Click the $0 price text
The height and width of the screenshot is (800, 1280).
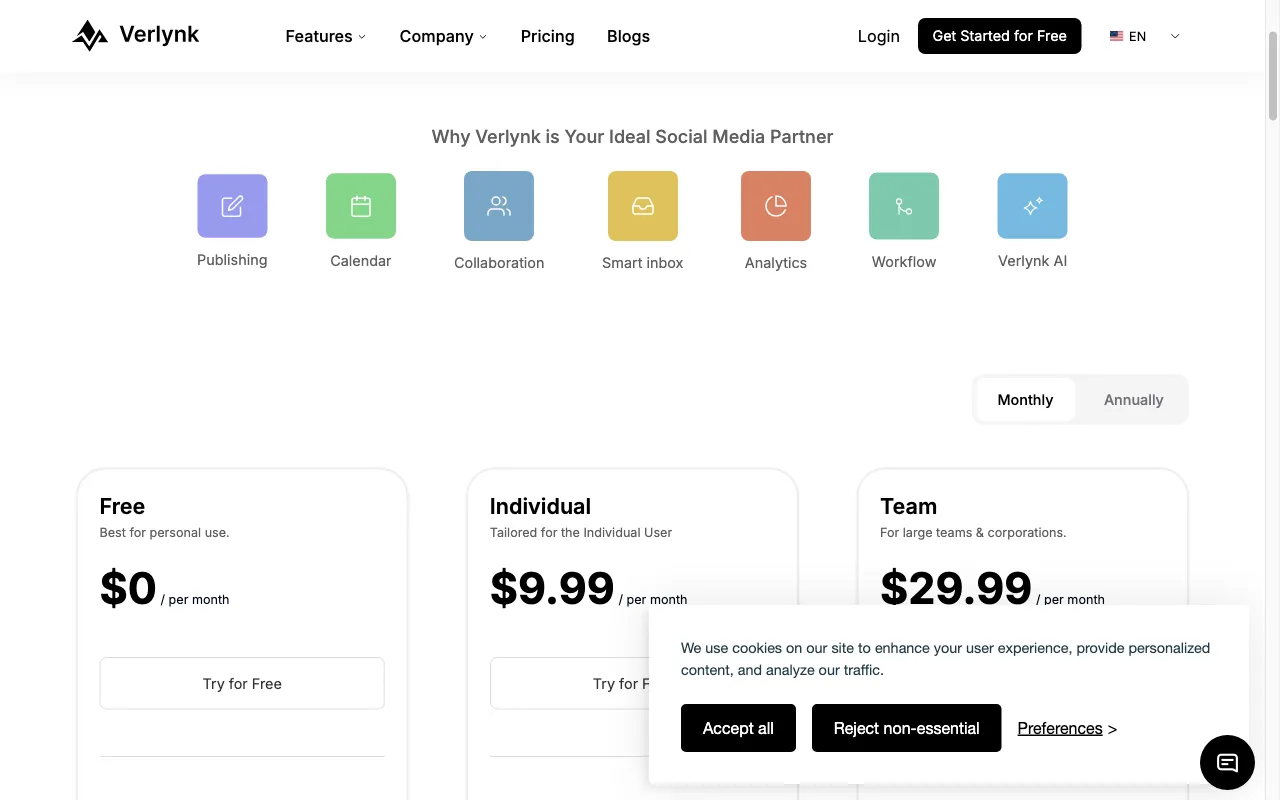128,588
